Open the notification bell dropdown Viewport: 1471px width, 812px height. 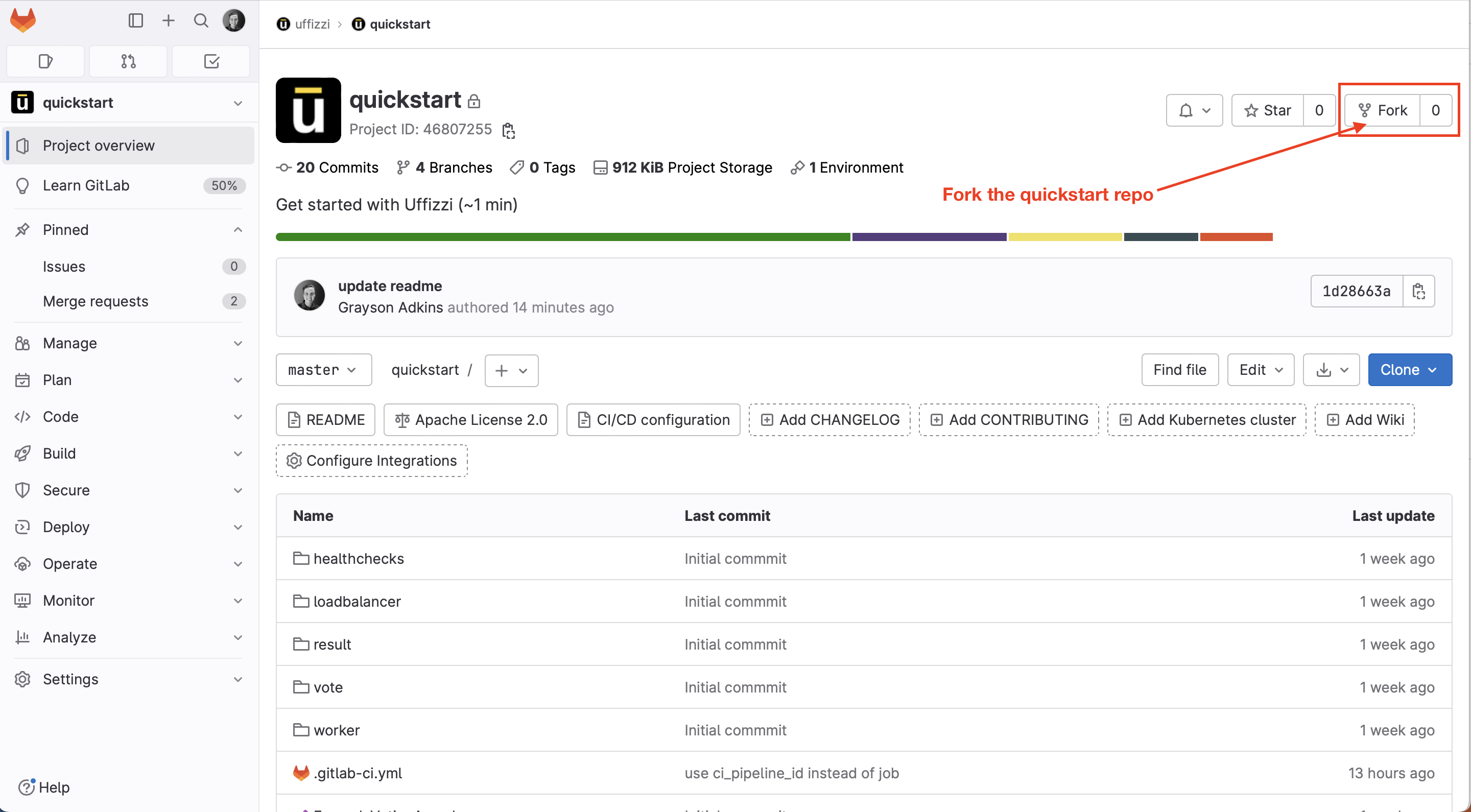1194,110
